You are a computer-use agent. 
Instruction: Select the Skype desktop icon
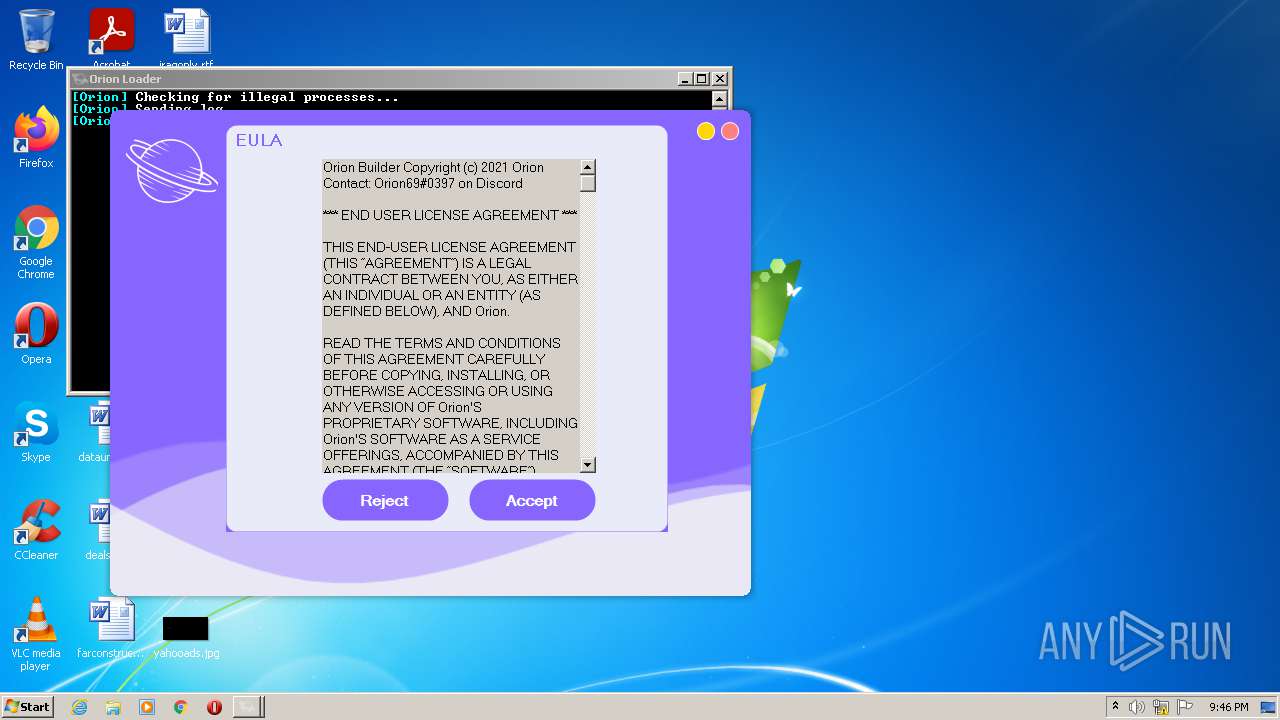tap(36, 432)
